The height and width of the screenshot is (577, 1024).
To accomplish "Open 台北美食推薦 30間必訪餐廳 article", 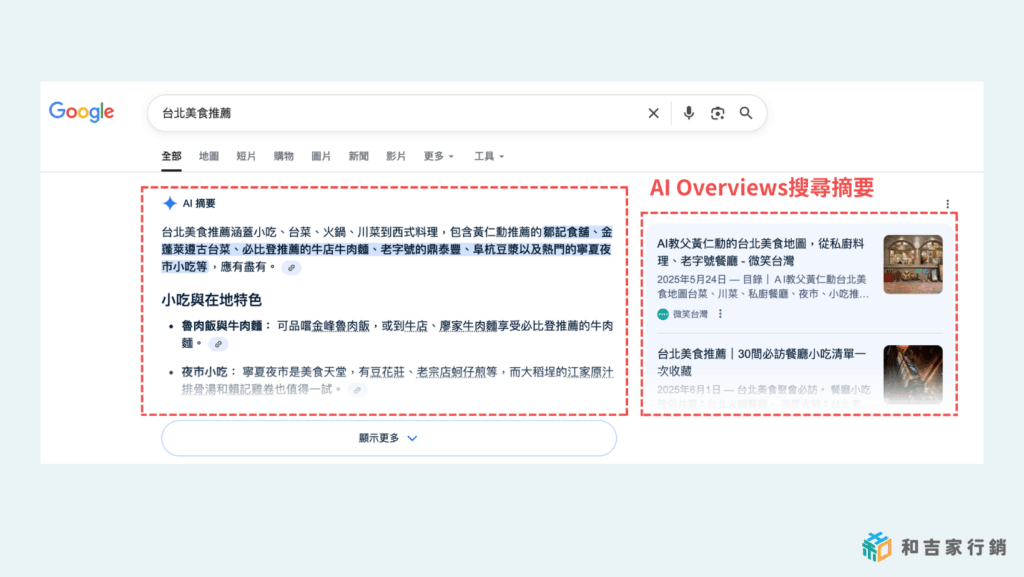I will [760, 362].
